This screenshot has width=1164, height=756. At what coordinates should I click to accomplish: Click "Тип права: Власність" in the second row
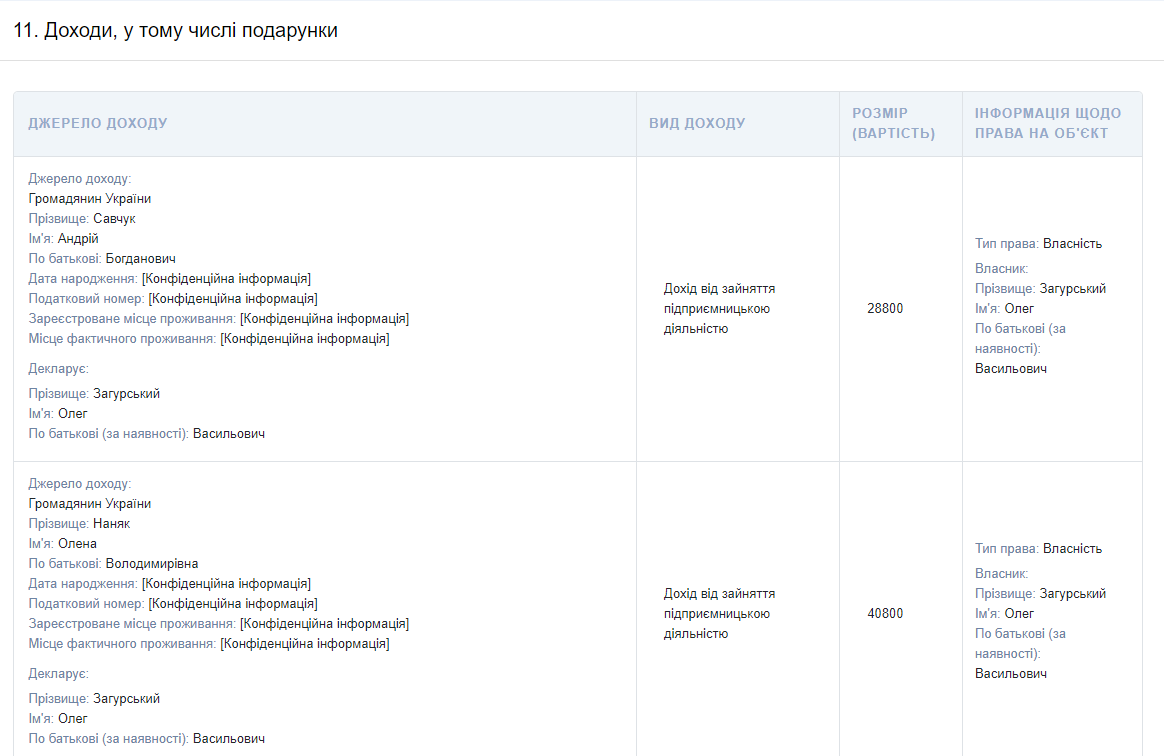1038,549
